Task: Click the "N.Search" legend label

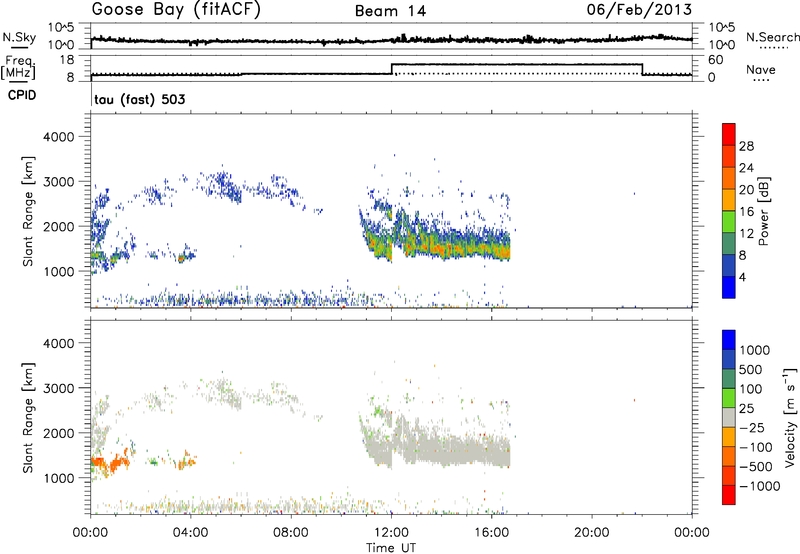Action: [x=772, y=37]
